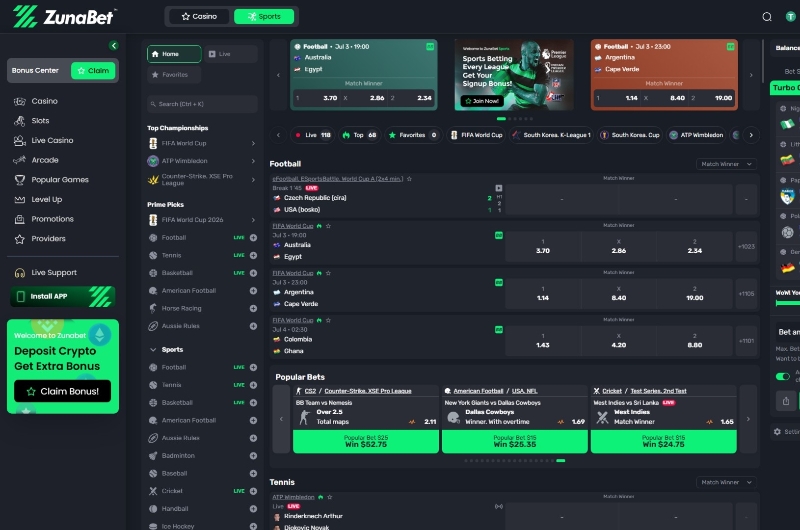This screenshot has height=530, width=800.
Task: Select the South Korea K-League 1 chip
Action: [551, 135]
